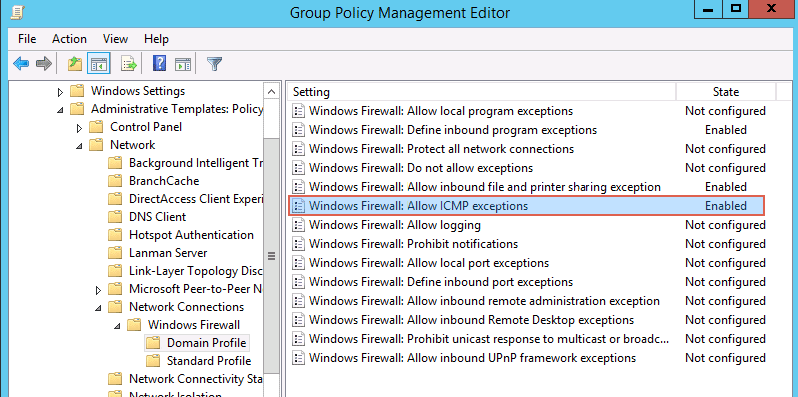Click the Network folder icon
The height and width of the screenshot is (397, 798).
pos(96,145)
